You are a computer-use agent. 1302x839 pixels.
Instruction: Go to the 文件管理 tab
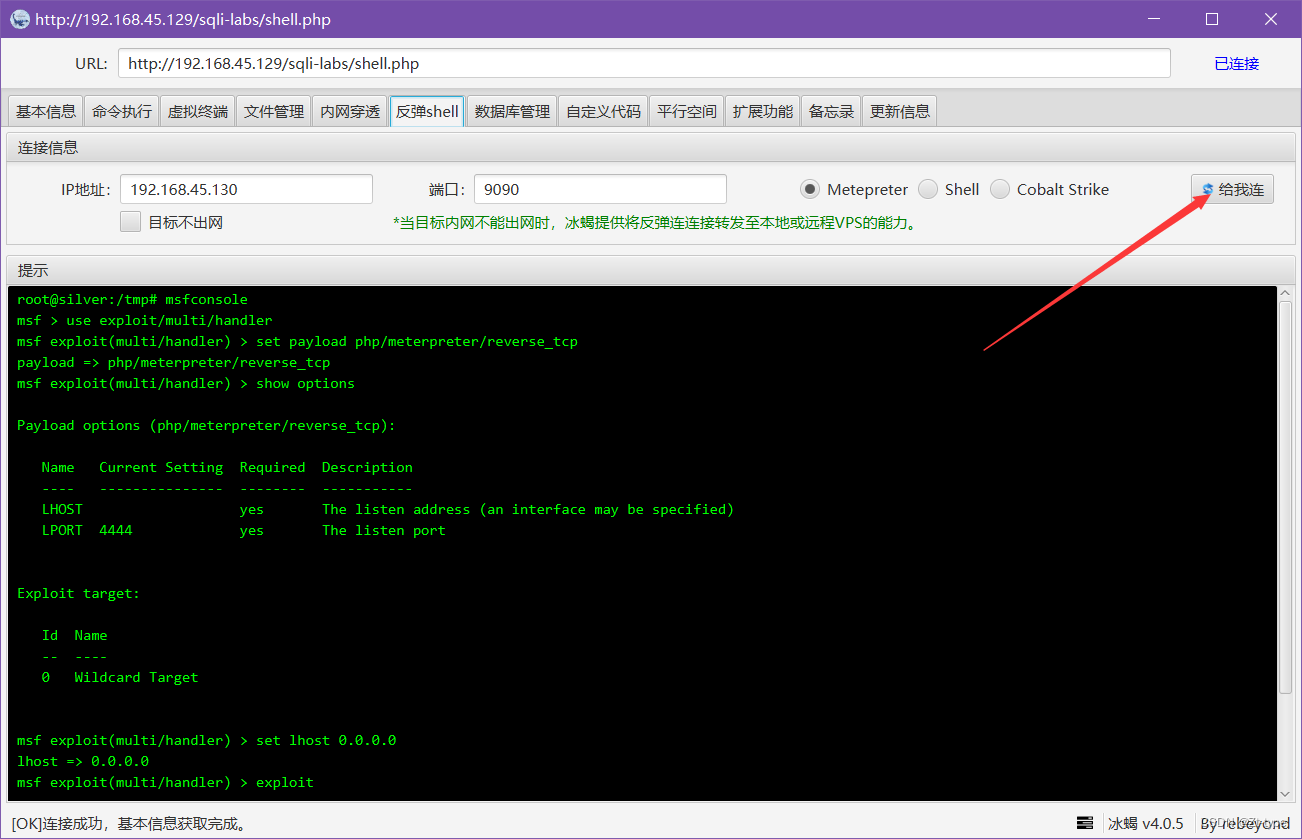[274, 111]
